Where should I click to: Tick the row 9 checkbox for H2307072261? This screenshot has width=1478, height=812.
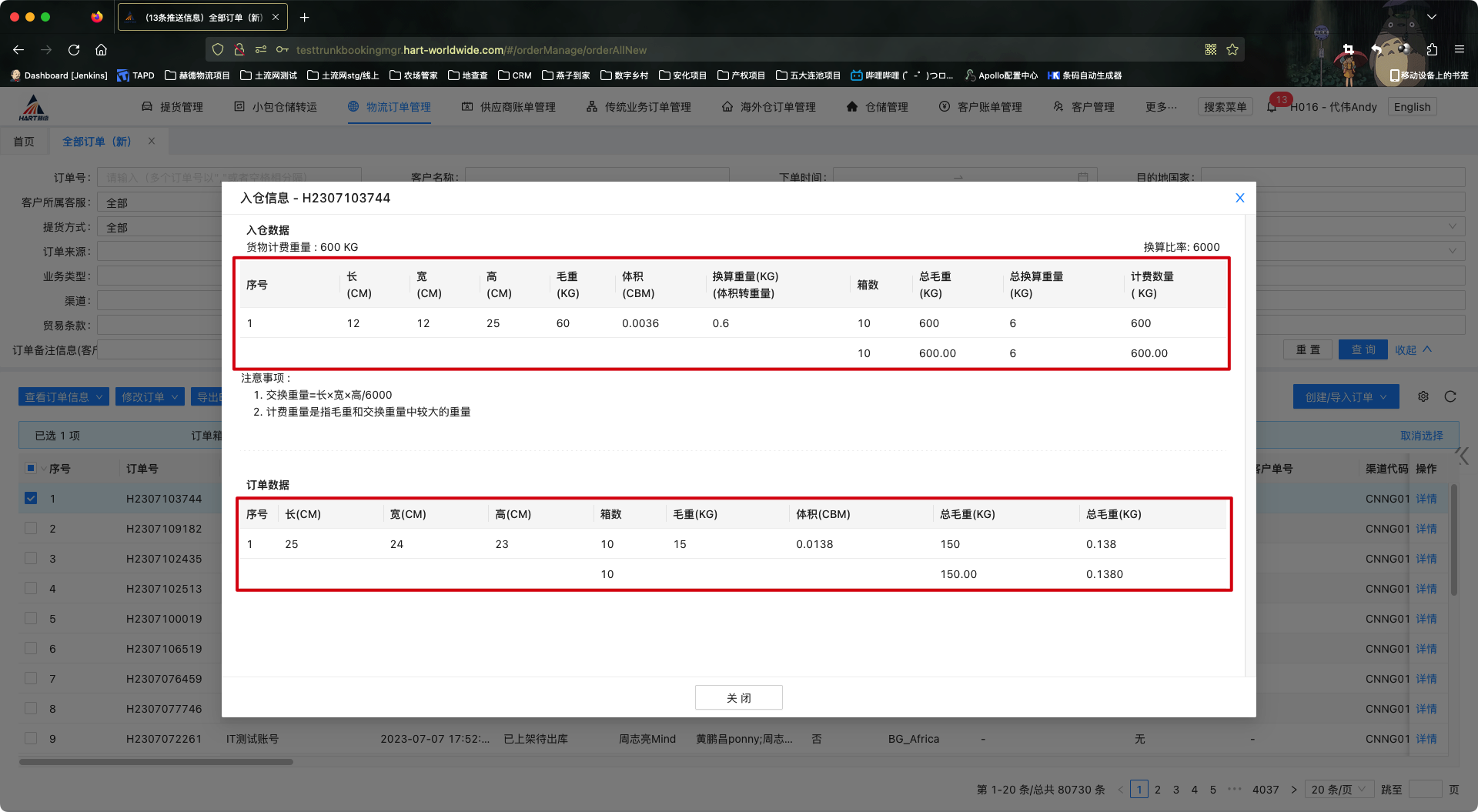[x=31, y=738]
